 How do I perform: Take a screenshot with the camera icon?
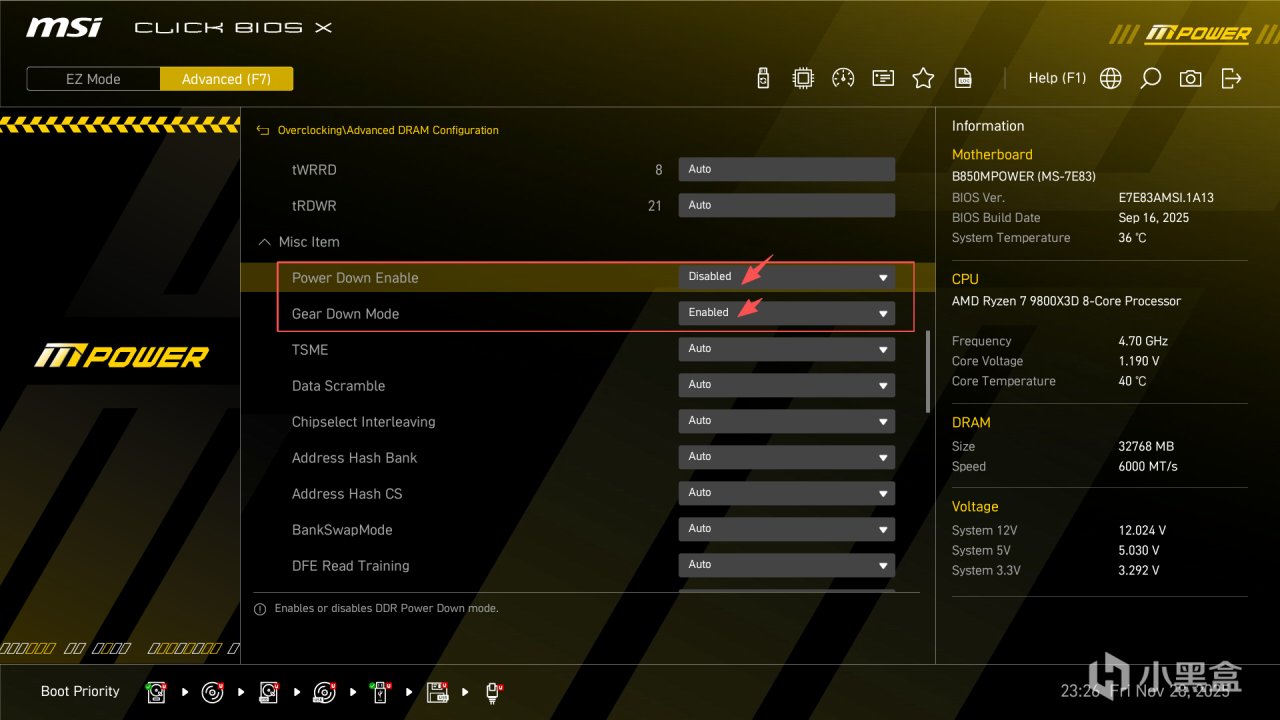point(1190,78)
